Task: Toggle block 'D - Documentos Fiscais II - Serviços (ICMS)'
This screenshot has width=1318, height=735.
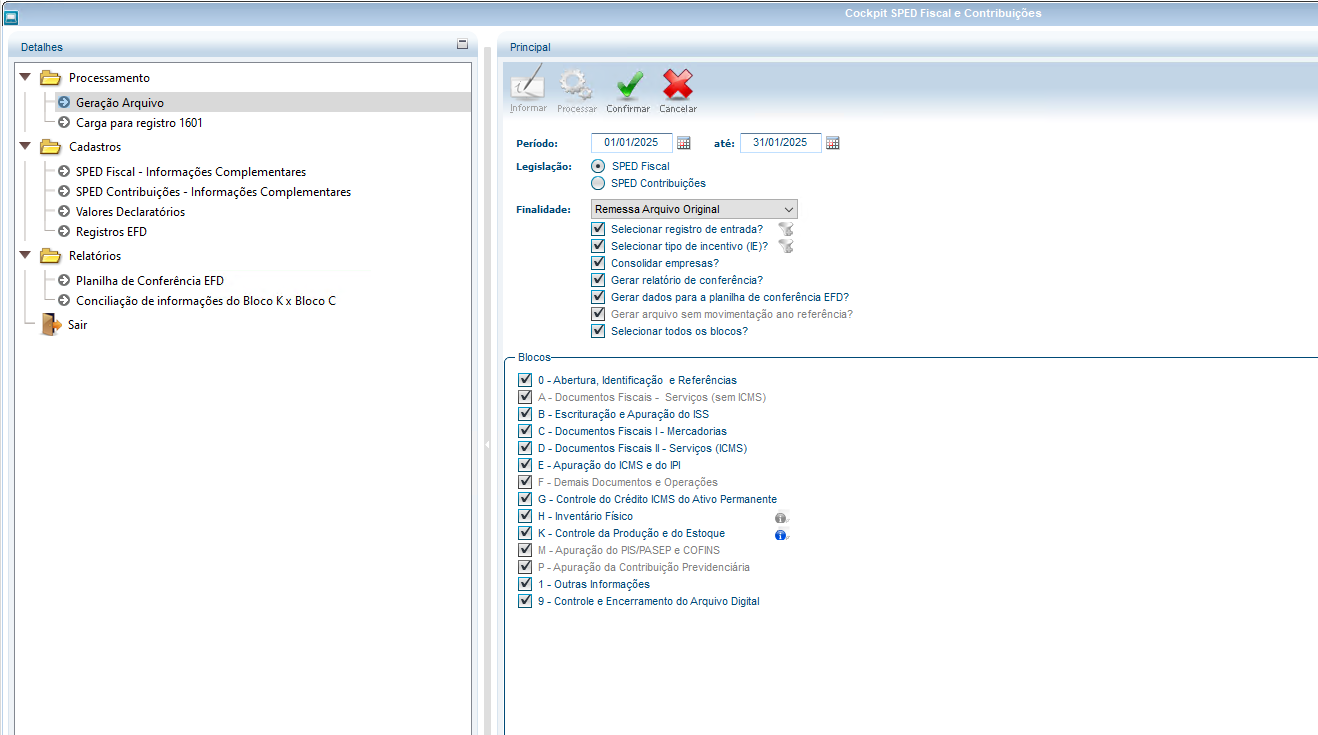Action: 525,448
